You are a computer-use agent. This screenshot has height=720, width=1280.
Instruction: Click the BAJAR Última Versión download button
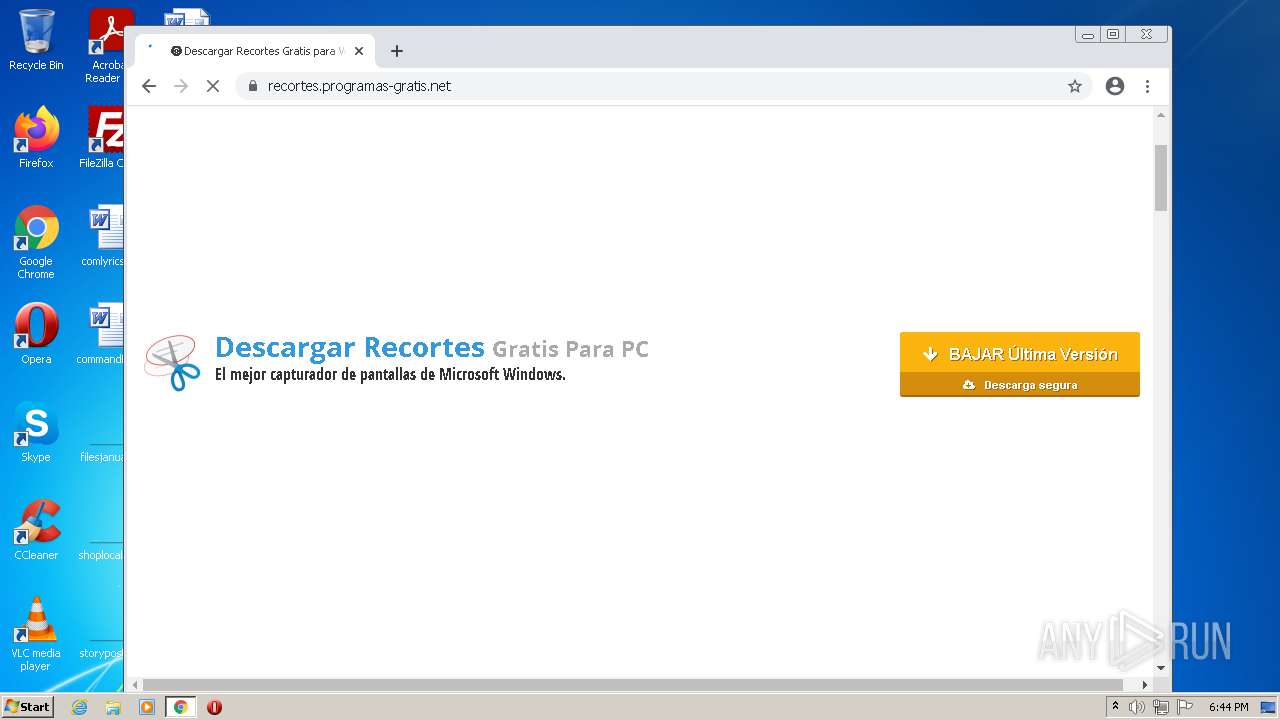[x=1020, y=353]
